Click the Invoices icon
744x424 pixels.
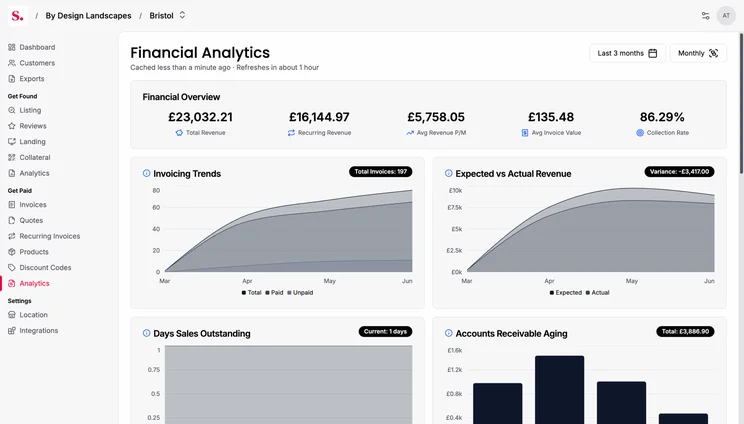coord(12,204)
